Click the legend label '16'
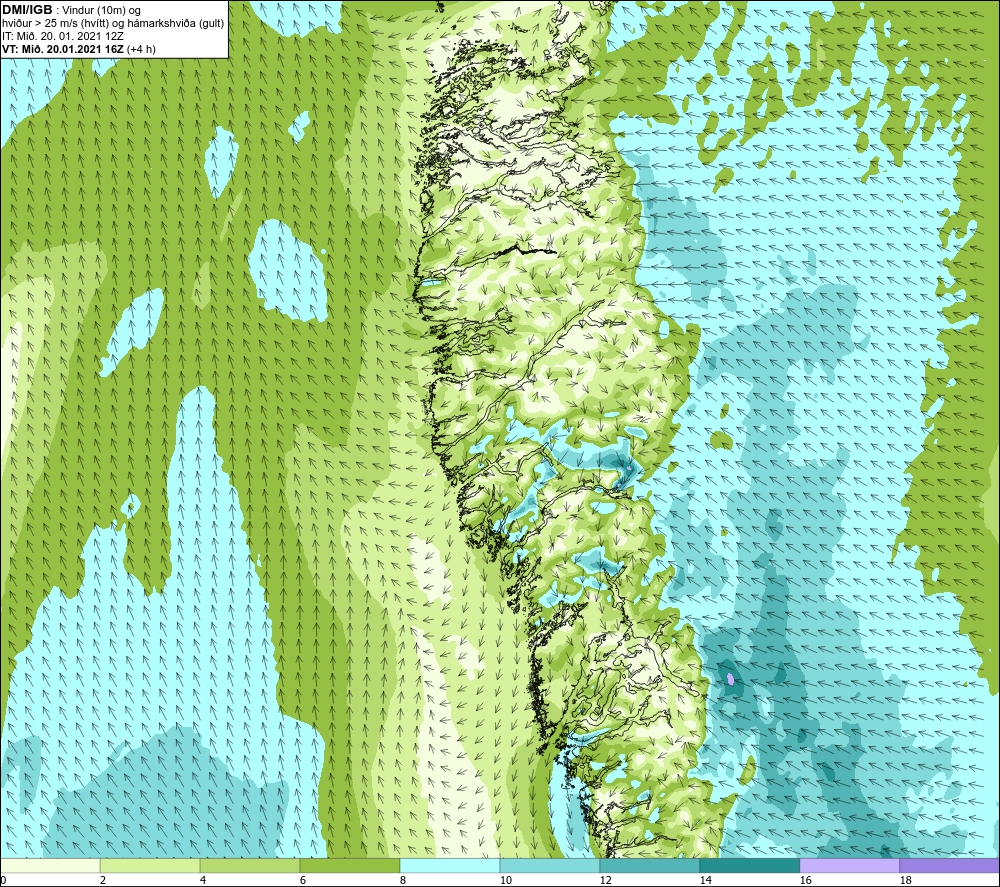Screen dimensions: 1000x887 pos(805,880)
